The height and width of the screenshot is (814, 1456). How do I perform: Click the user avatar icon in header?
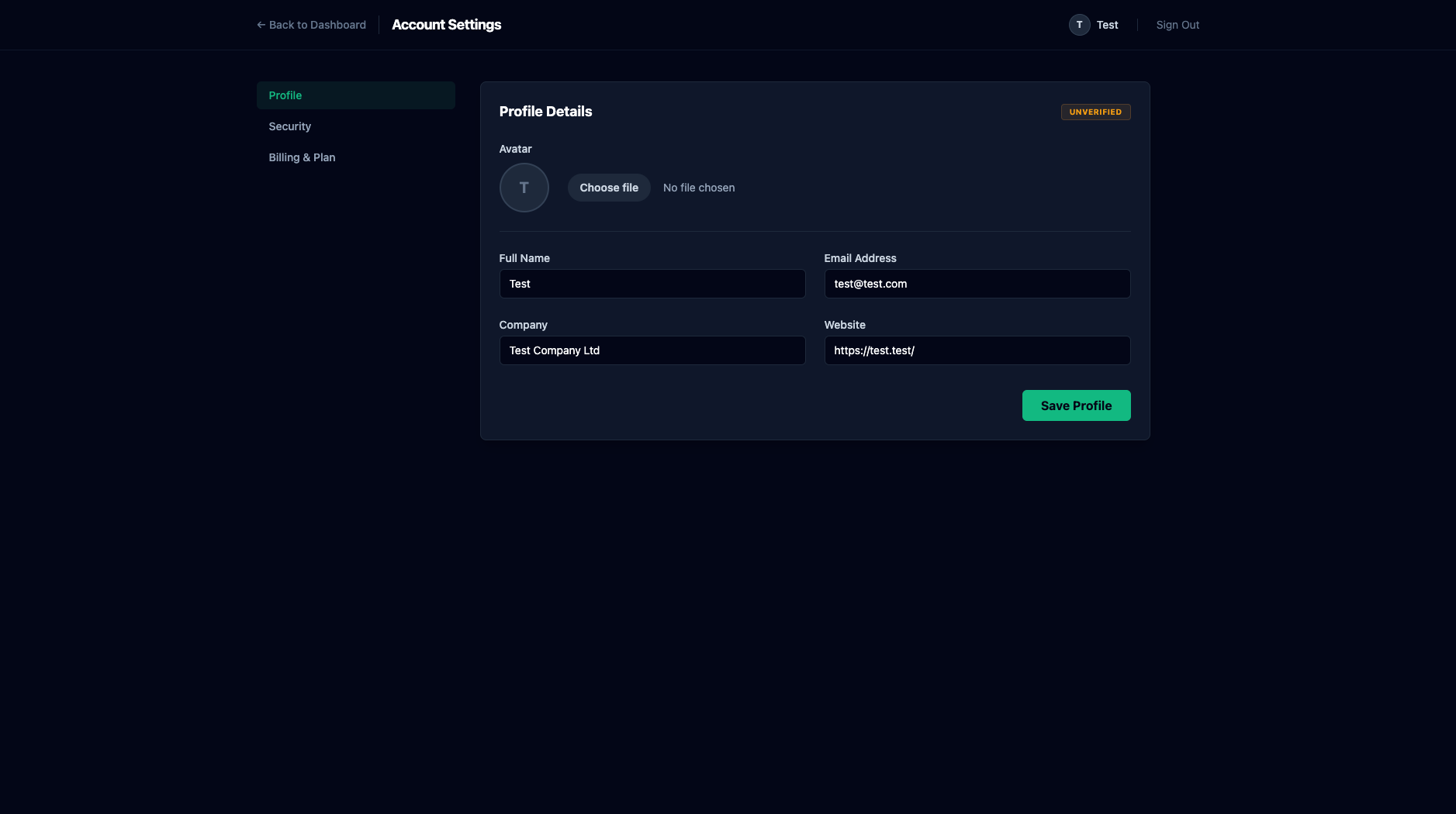pyautogui.click(x=1079, y=25)
